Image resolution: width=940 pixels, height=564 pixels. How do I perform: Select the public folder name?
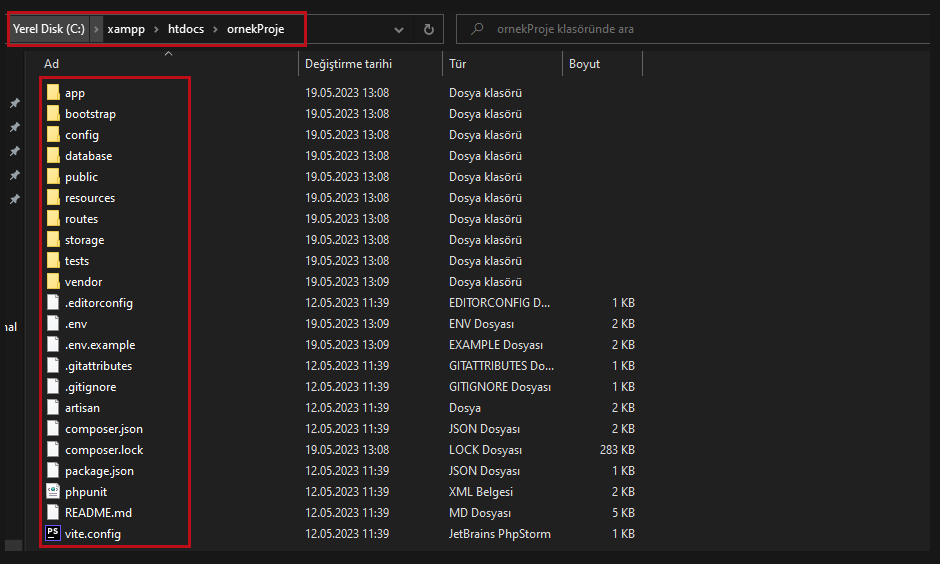click(82, 177)
